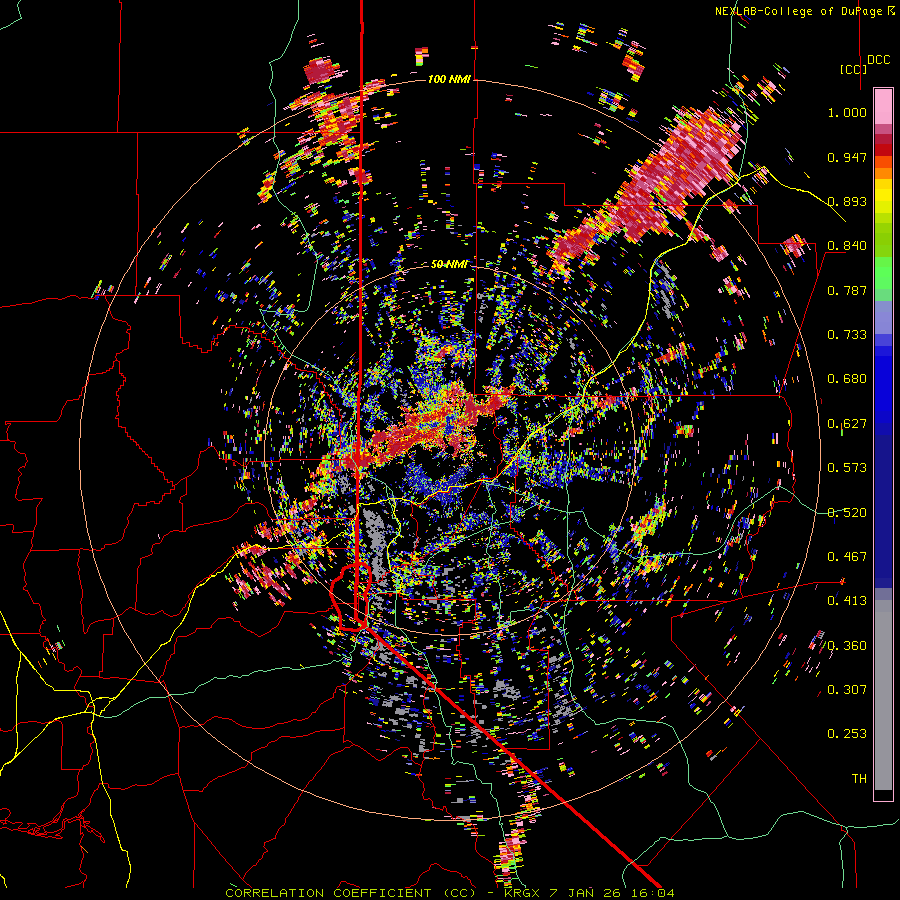Pick the pink top segment of color scale

(x=883, y=106)
